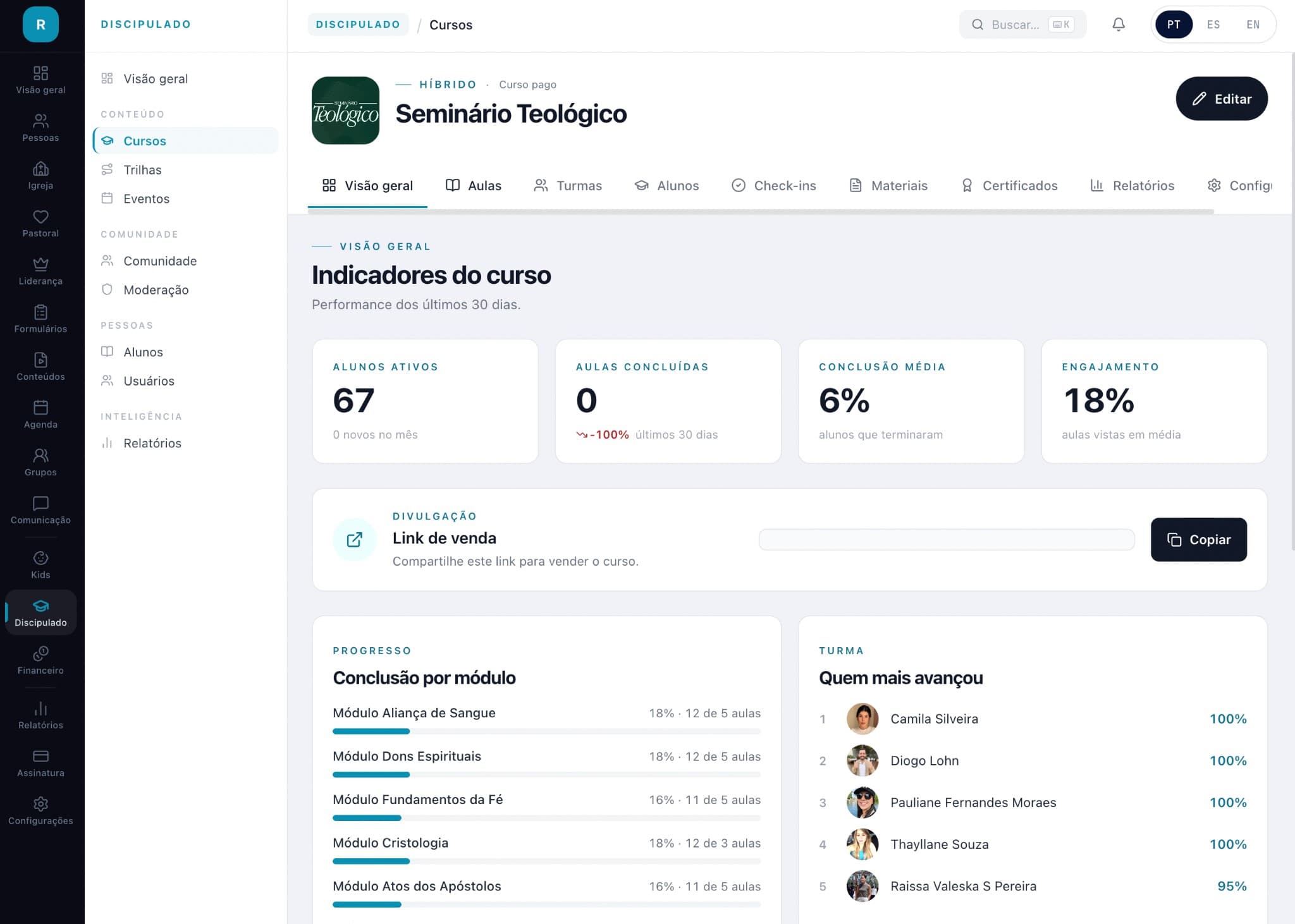
Task: Open Pessoas in the dark sidebar
Action: [x=40, y=128]
